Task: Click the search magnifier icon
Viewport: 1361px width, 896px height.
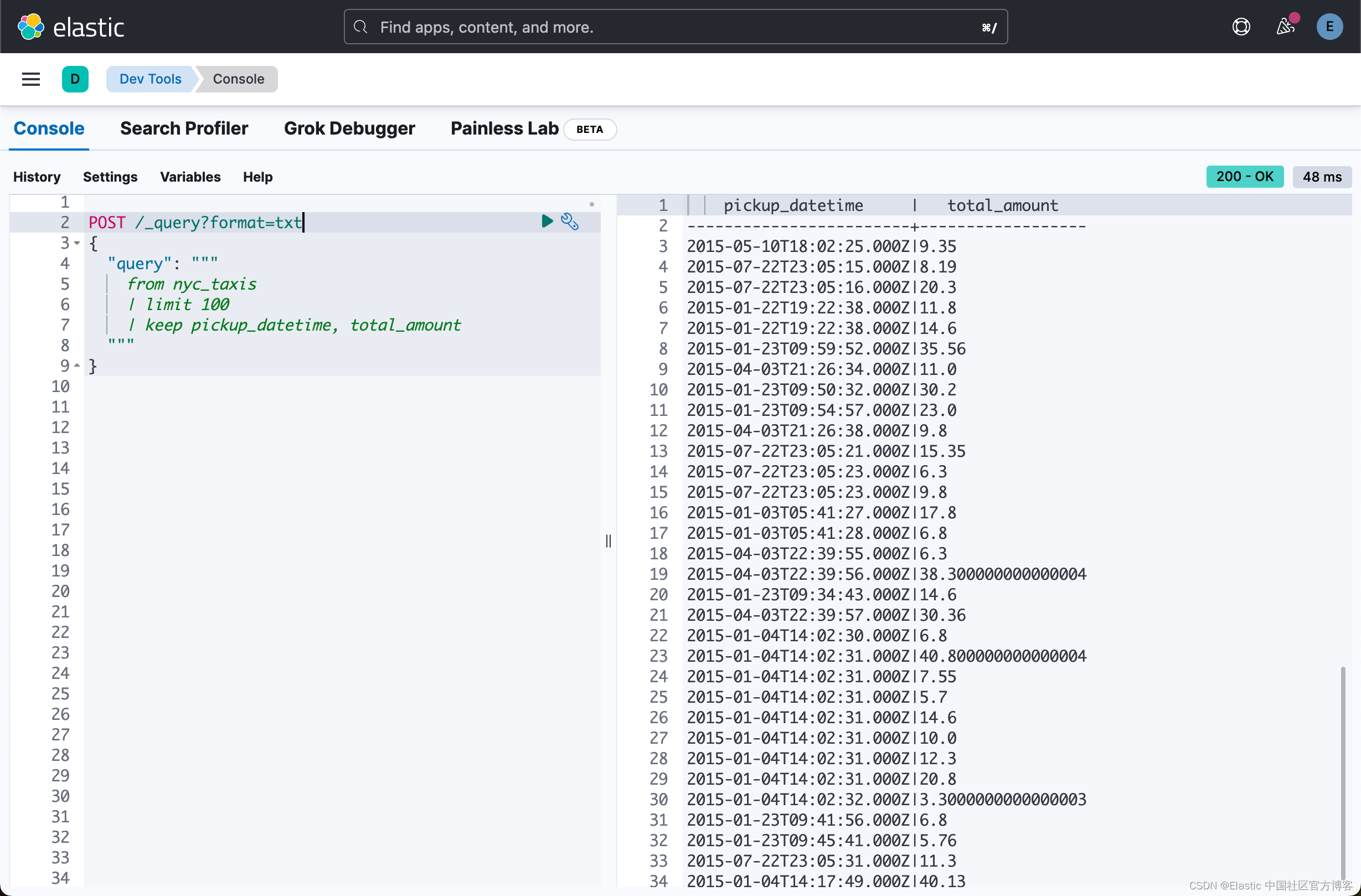Action: pos(360,27)
